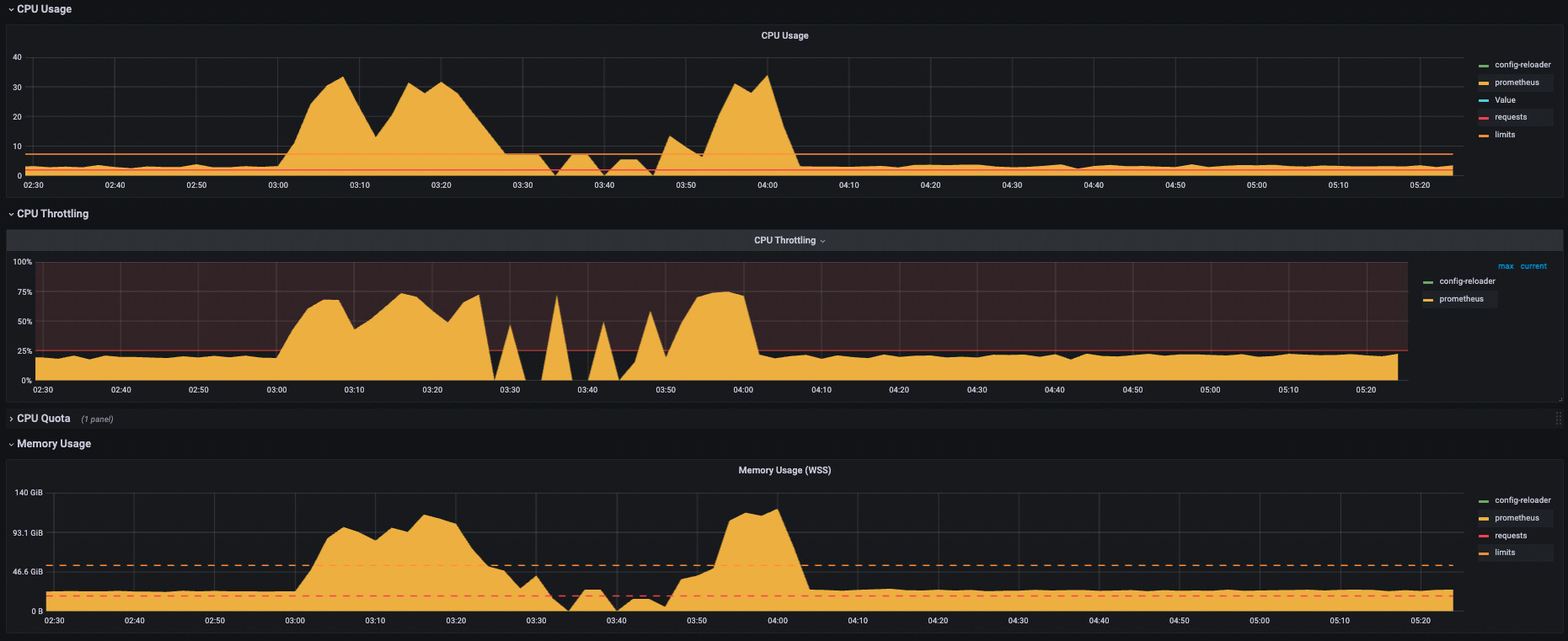The width and height of the screenshot is (1568, 641).
Task: Toggle limits series label in CPU Usage legend
Action: point(1505,135)
